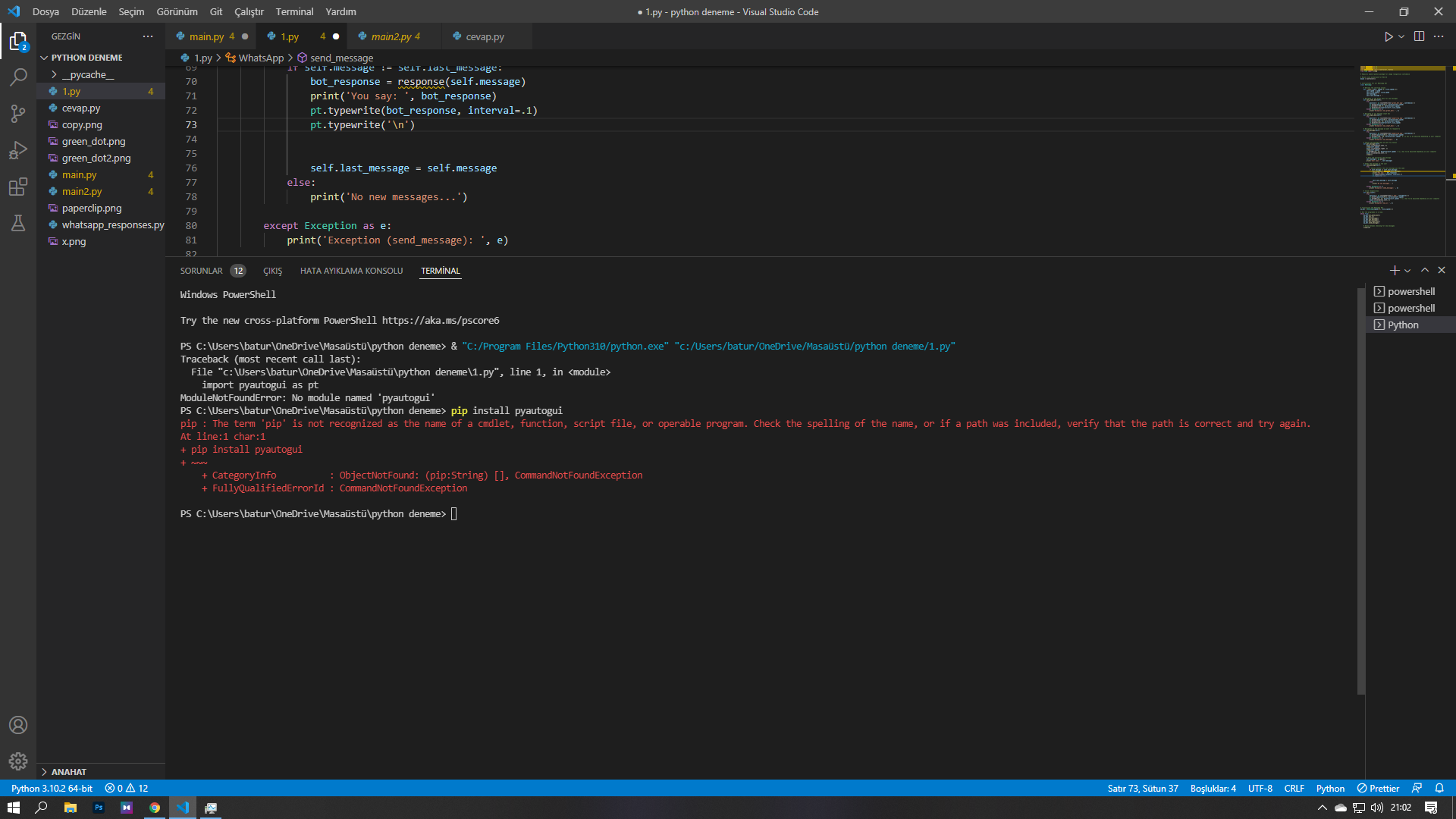Click Satır 73, Sütun 37 position indicator
Viewport: 1456px width, 819px height.
click(1142, 789)
